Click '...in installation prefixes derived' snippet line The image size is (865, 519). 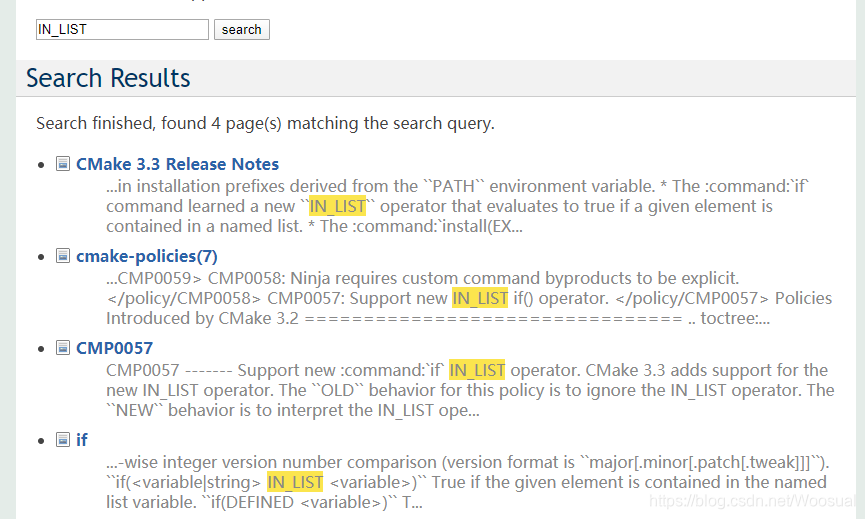(x=457, y=186)
